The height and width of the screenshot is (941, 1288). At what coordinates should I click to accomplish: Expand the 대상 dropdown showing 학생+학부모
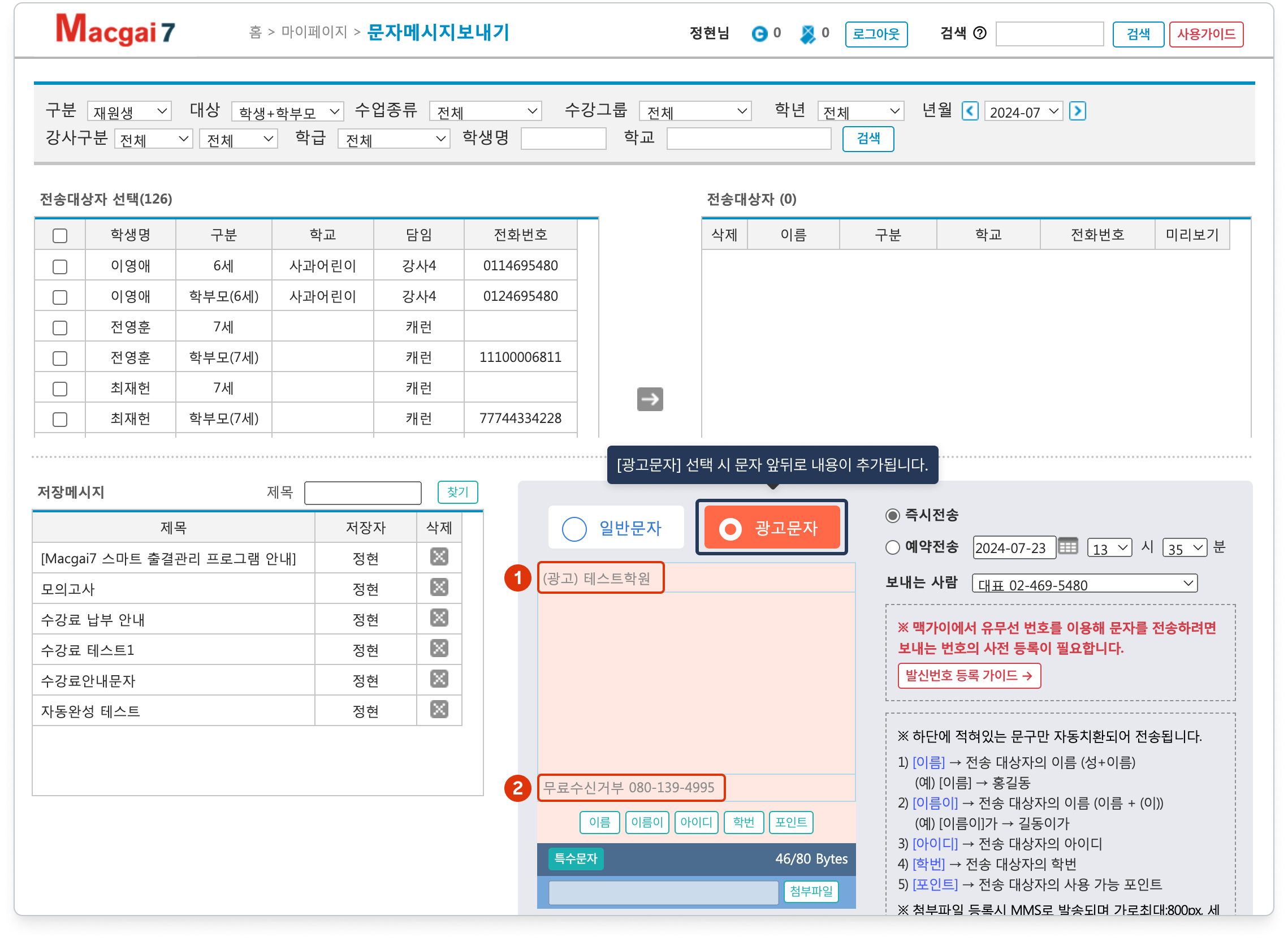pyautogui.click(x=288, y=111)
